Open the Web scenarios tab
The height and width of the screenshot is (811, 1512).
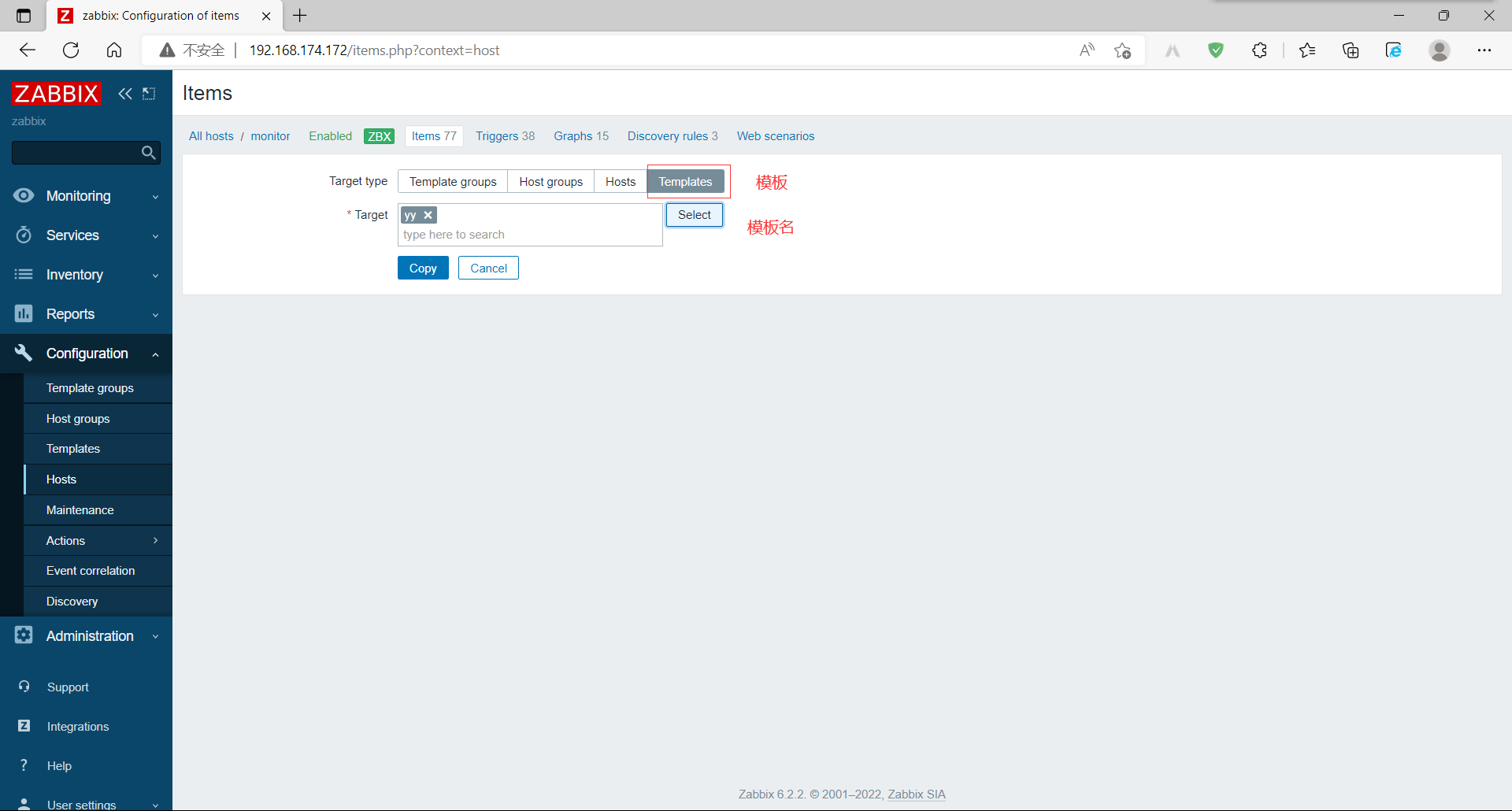(x=776, y=135)
